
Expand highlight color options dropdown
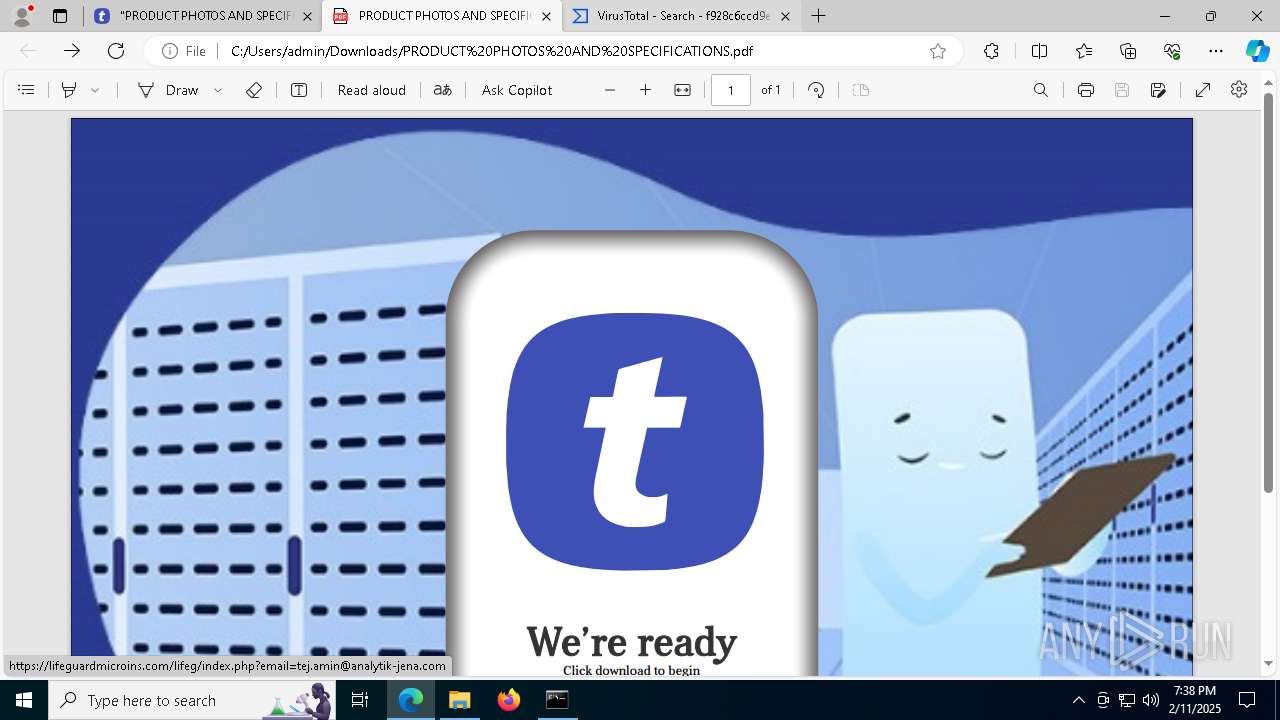click(x=95, y=90)
